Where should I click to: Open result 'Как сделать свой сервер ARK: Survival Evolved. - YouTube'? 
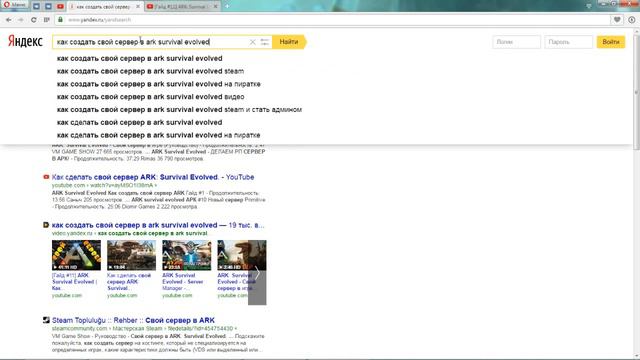click(153, 177)
